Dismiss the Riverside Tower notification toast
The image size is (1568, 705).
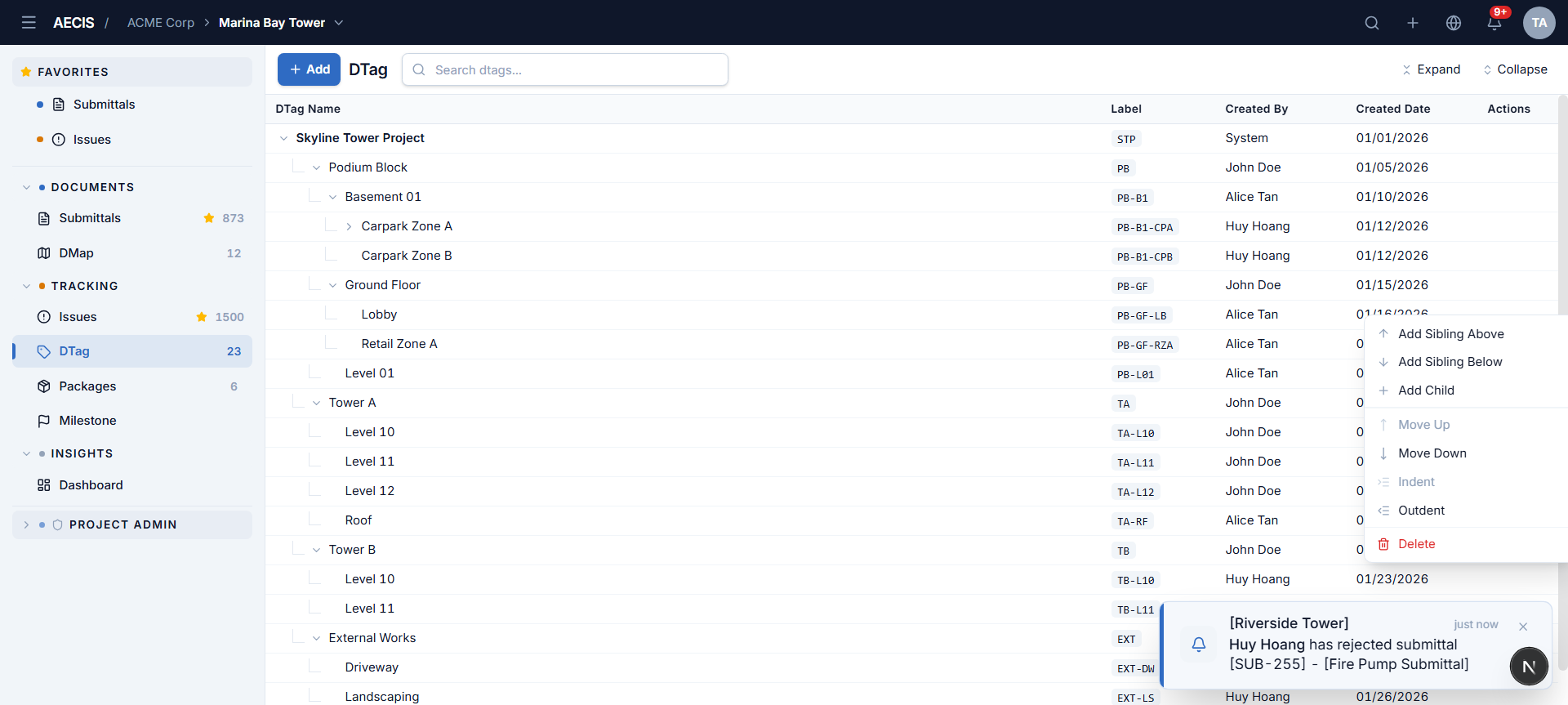(x=1523, y=627)
